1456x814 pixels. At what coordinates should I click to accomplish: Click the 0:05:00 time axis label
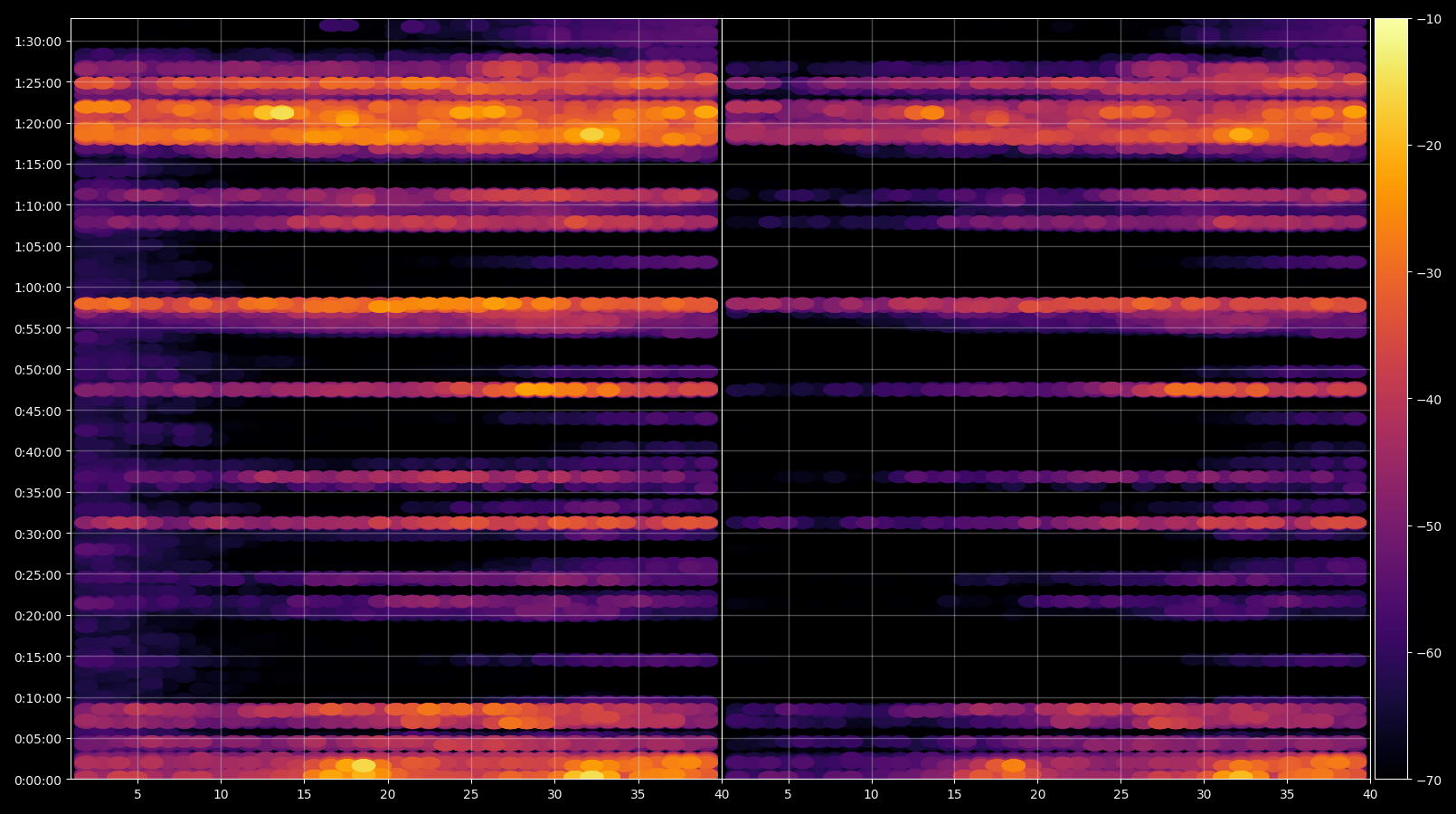coord(38,739)
